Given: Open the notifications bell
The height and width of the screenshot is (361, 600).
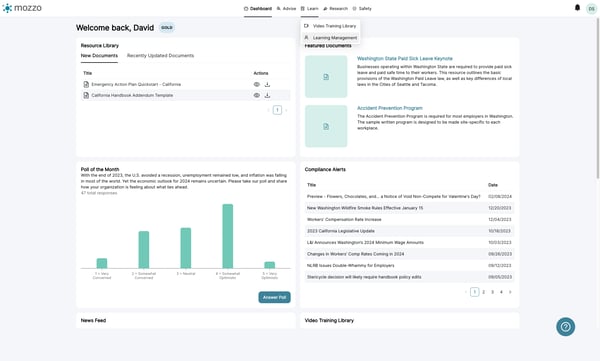Looking at the screenshot, I should click(577, 8).
